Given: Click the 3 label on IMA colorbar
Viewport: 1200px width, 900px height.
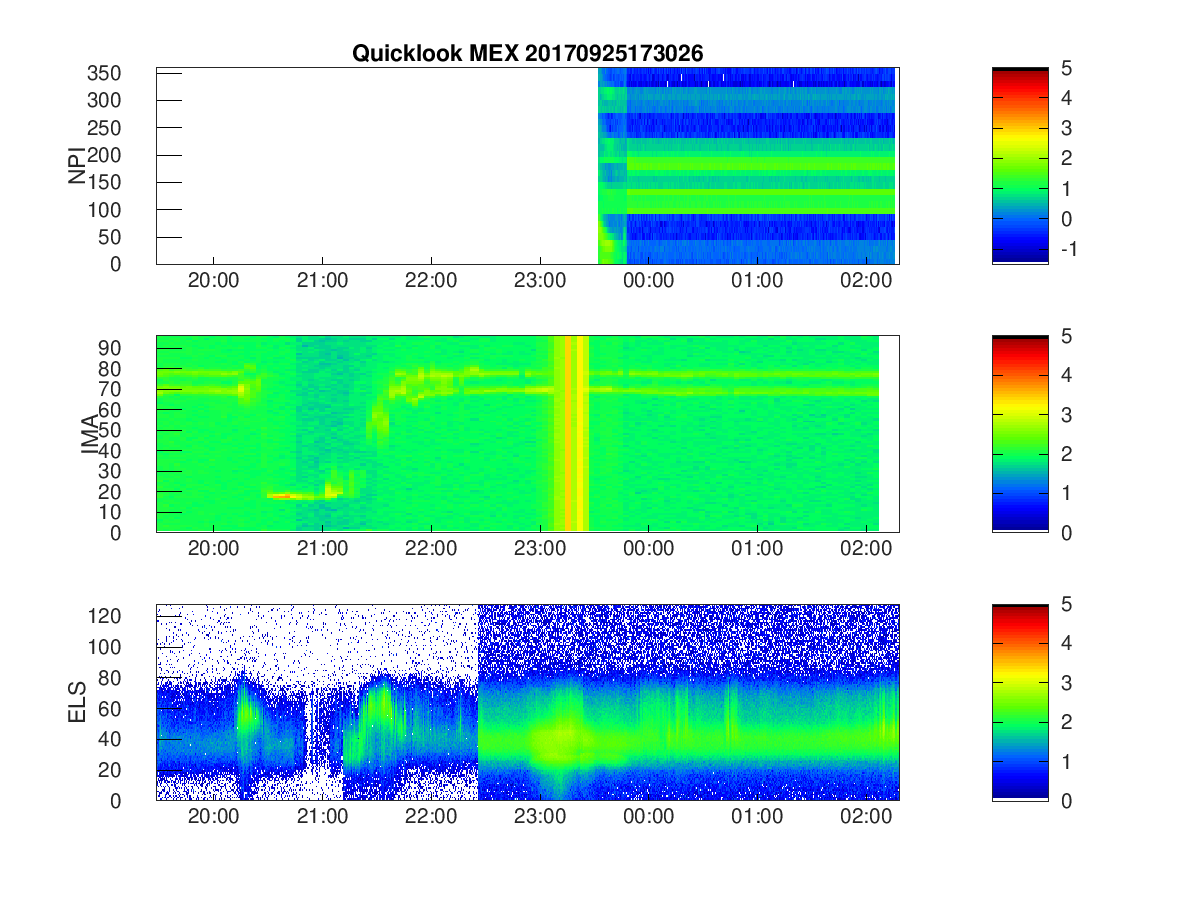Looking at the screenshot, I should point(1066,414).
